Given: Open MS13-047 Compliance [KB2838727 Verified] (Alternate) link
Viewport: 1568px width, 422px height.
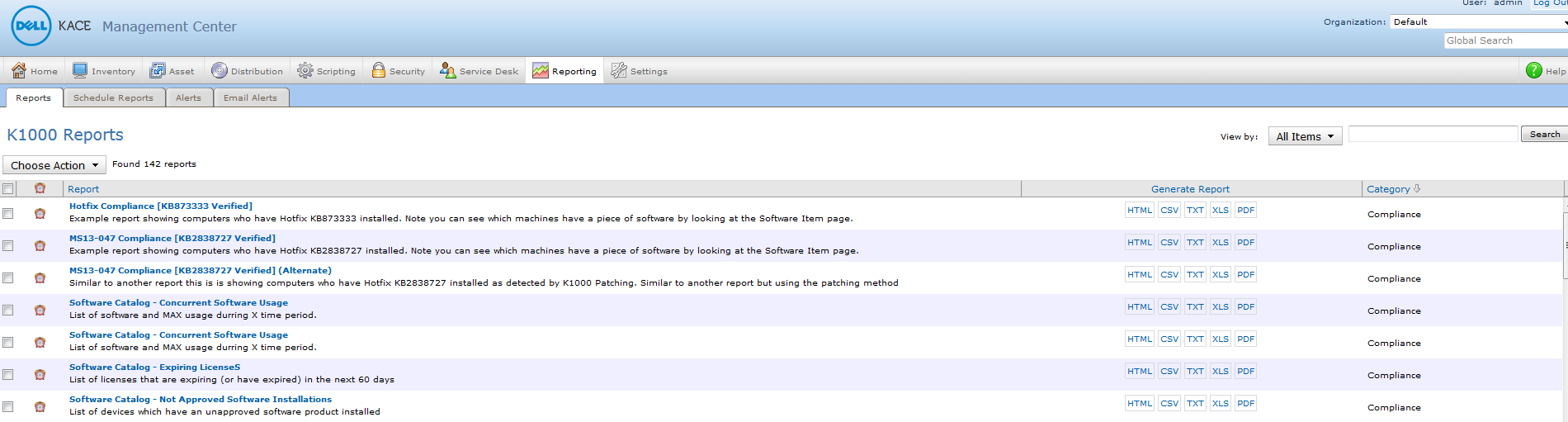Looking at the screenshot, I should click(201, 270).
